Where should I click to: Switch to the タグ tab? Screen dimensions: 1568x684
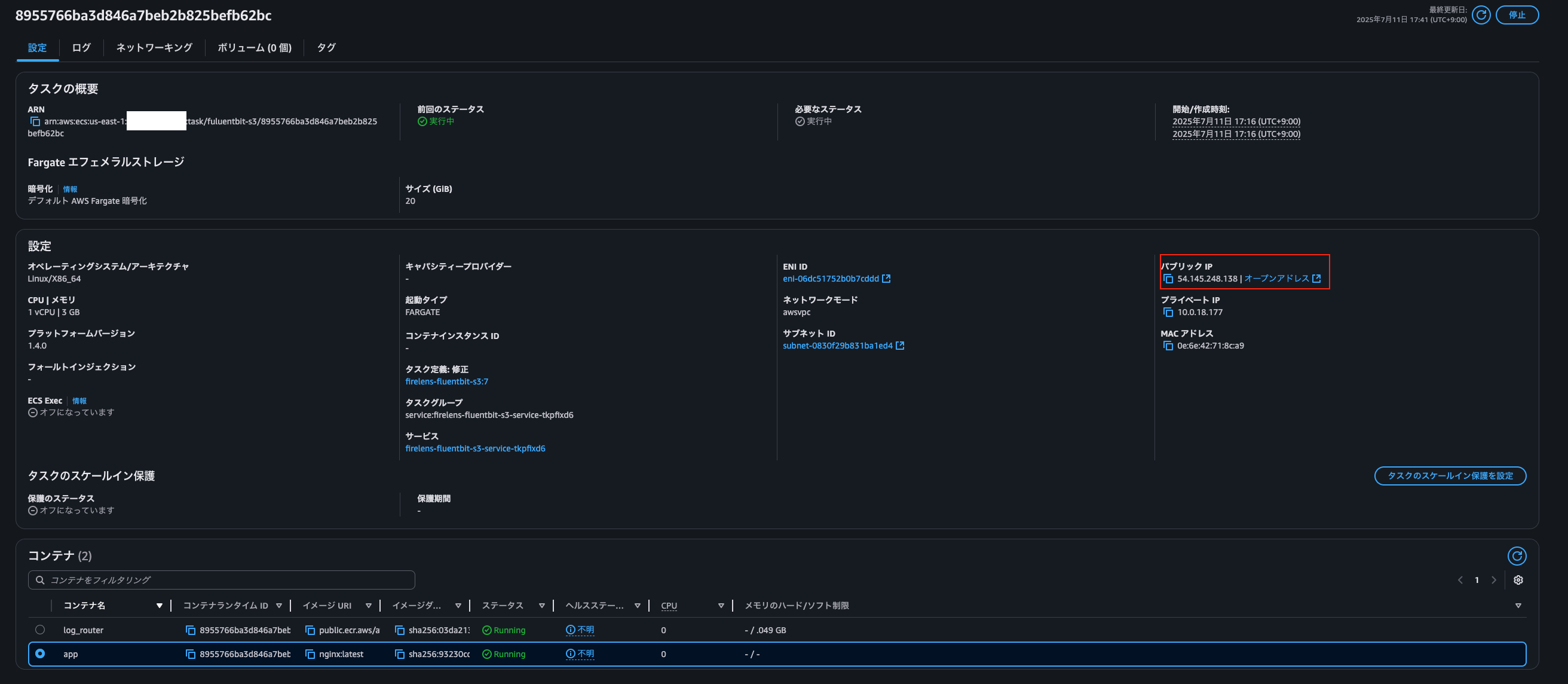[x=326, y=47]
